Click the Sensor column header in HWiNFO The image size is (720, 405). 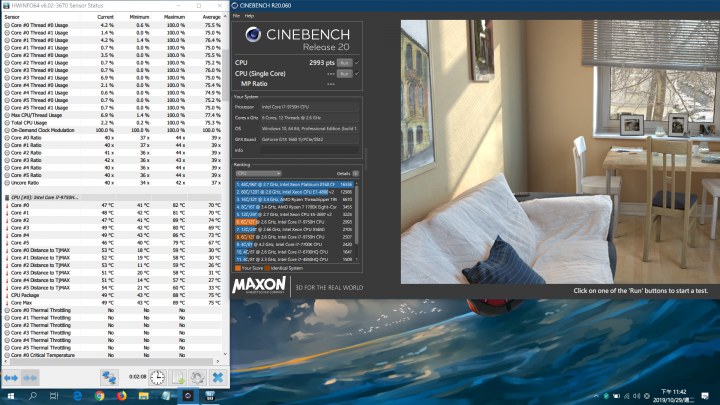pyautogui.click(x=12, y=17)
